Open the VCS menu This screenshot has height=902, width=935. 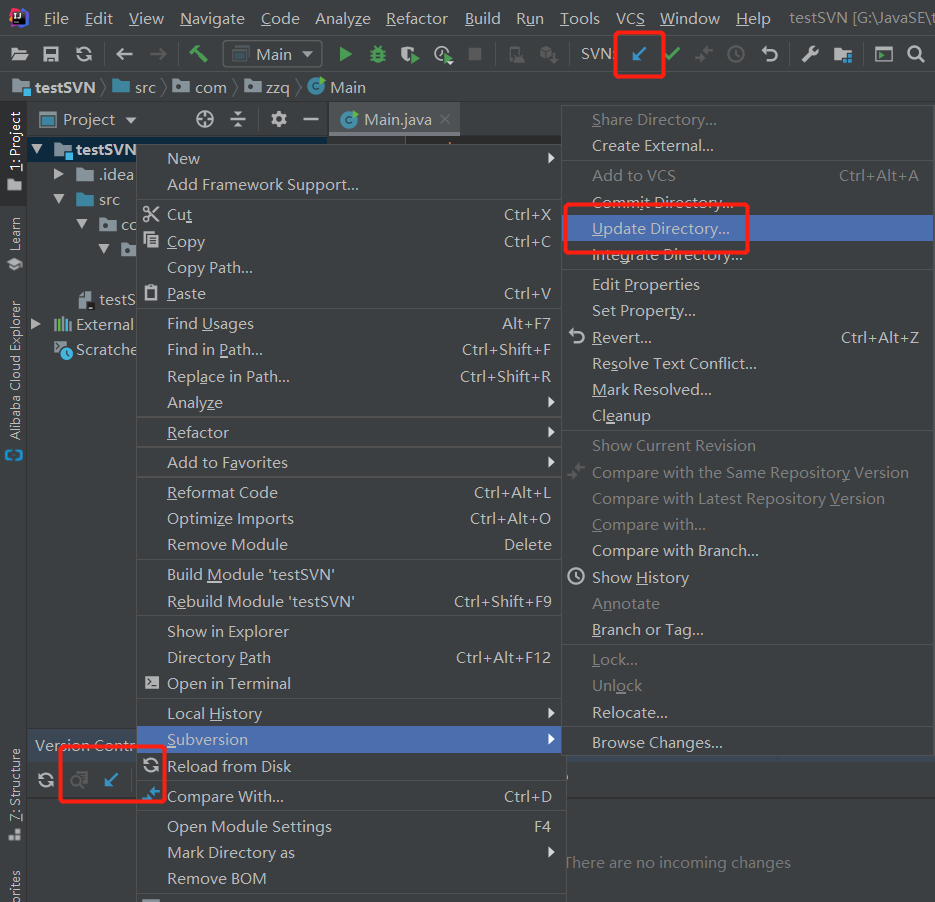coord(630,18)
